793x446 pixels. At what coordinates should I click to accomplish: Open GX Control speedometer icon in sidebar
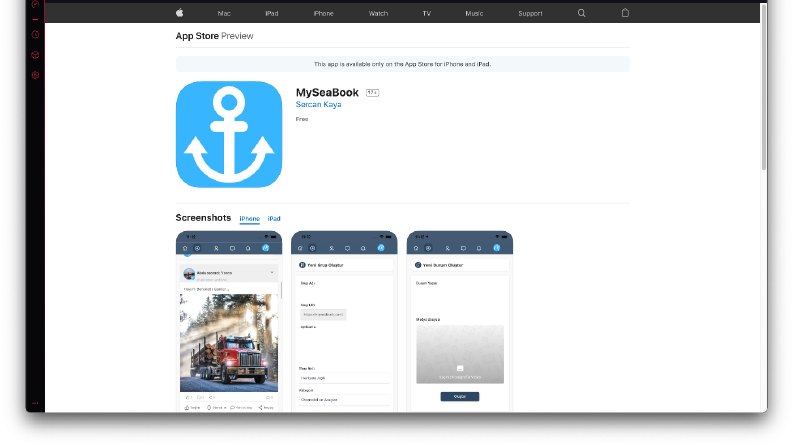pyautogui.click(x=35, y=4)
